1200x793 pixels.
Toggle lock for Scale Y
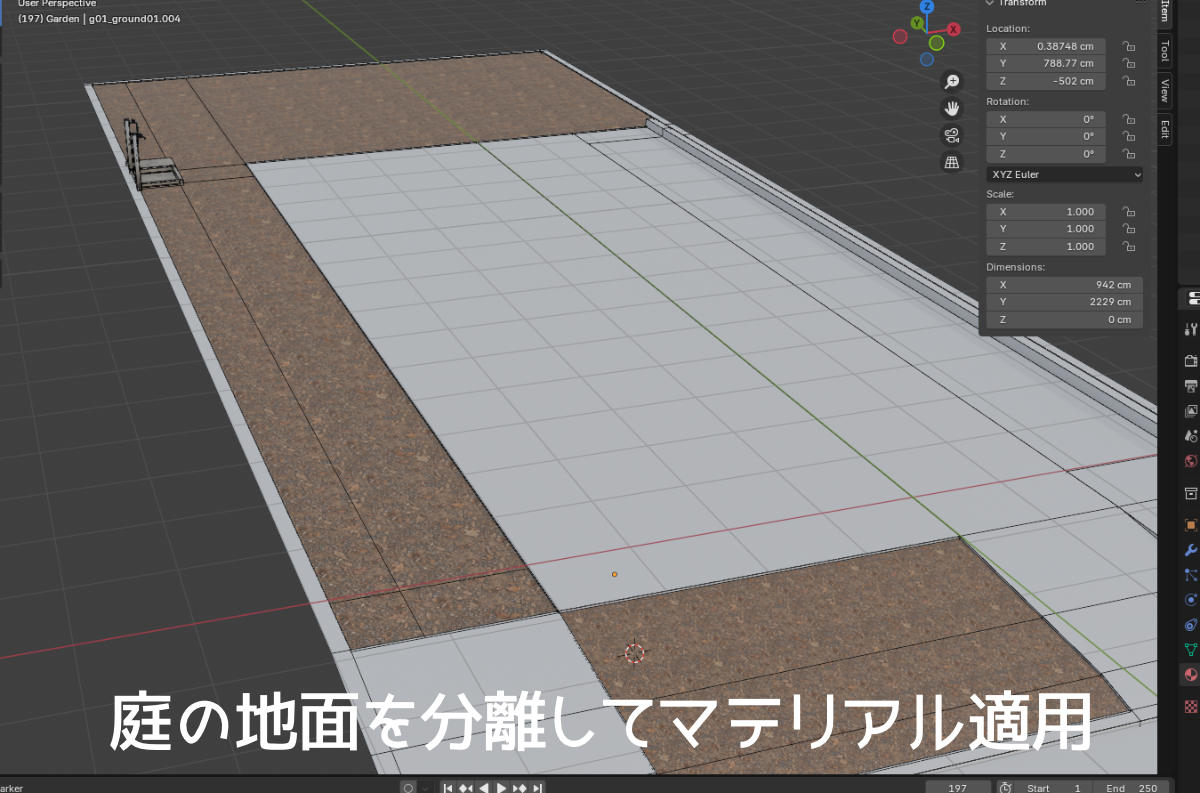pyautogui.click(x=1127, y=229)
